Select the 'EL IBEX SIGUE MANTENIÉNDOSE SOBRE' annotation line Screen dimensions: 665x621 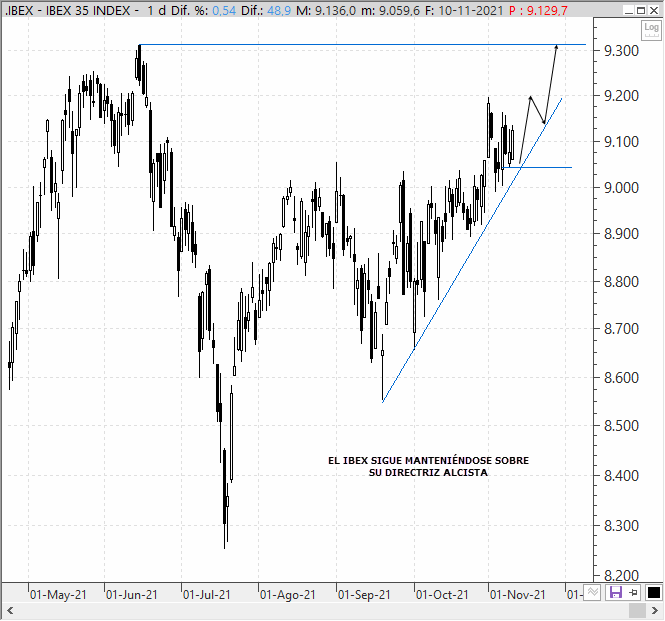(x=428, y=461)
